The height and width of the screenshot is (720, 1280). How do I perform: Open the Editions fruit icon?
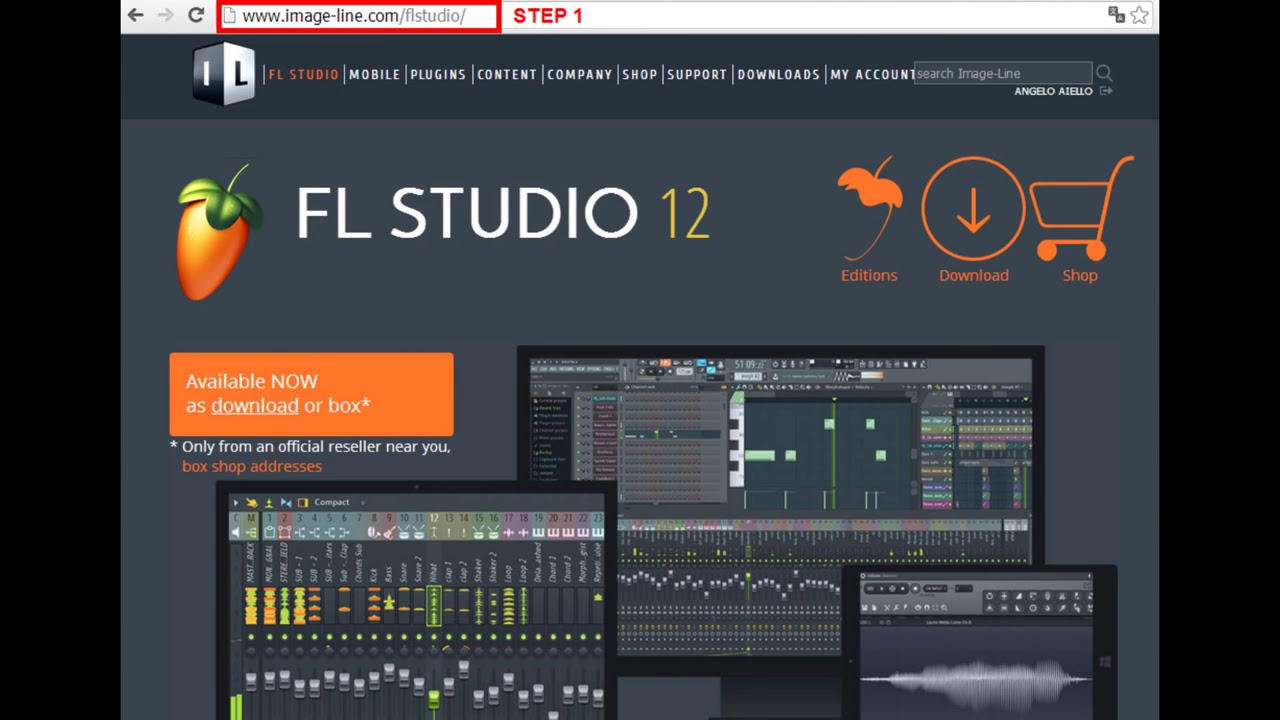869,208
